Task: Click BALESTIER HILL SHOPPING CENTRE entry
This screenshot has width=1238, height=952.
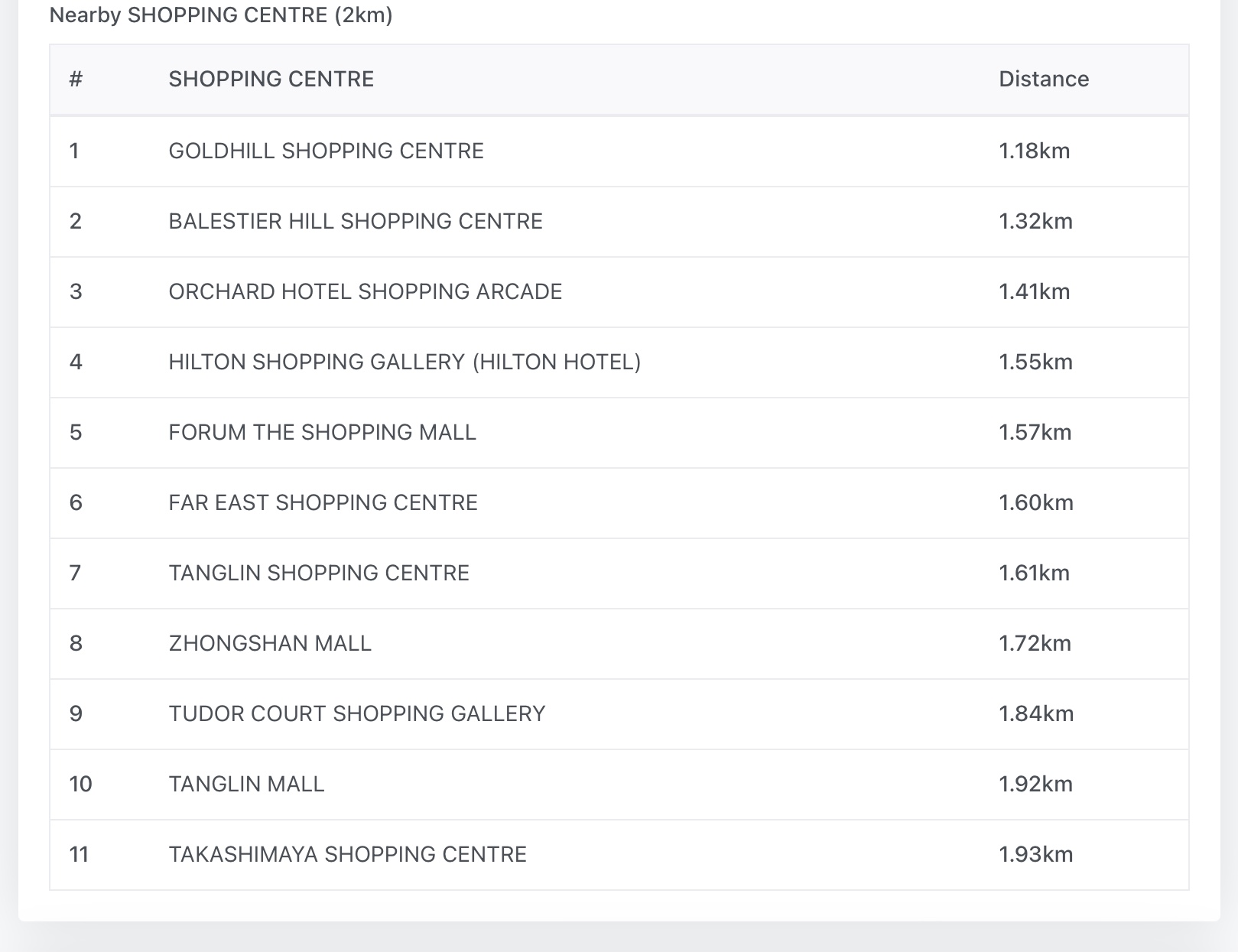Action: pyautogui.click(x=355, y=222)
